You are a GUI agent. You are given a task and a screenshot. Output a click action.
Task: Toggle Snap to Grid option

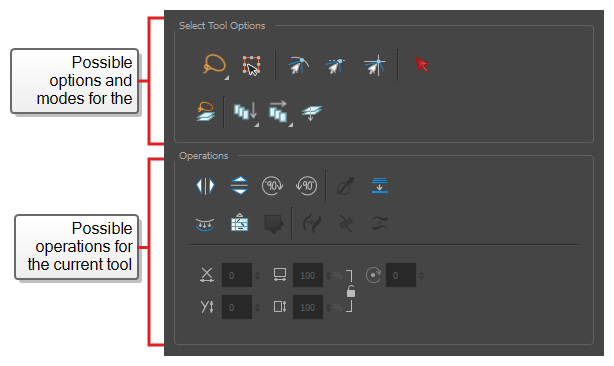click(375, 65)
